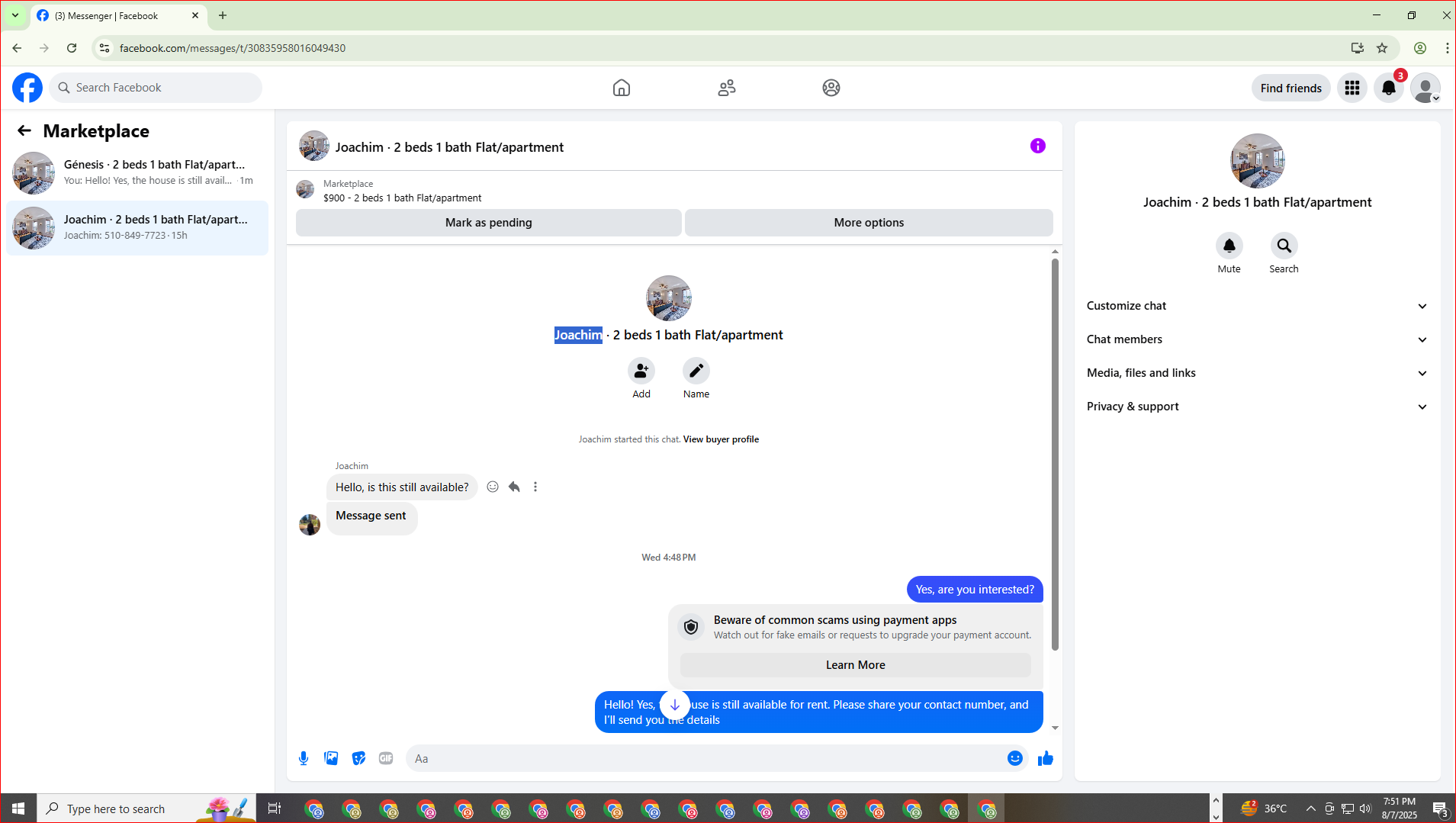Viewport: 1456px width, 823px height.
Task: Open Notifications bell icon
Action: click(x=1389, y=88)
